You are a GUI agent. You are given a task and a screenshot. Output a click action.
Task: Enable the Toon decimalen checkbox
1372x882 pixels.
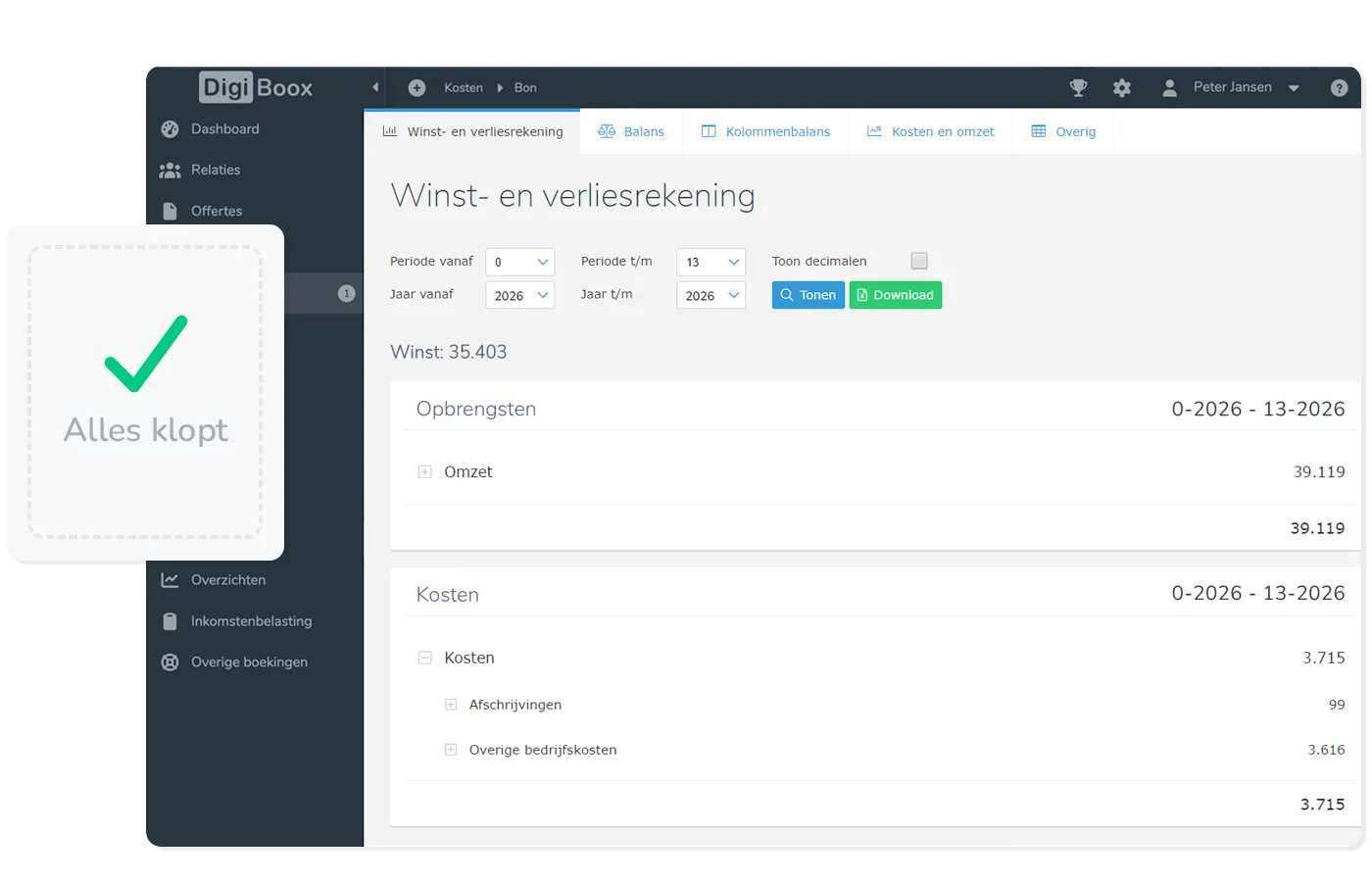pos(918,261)
